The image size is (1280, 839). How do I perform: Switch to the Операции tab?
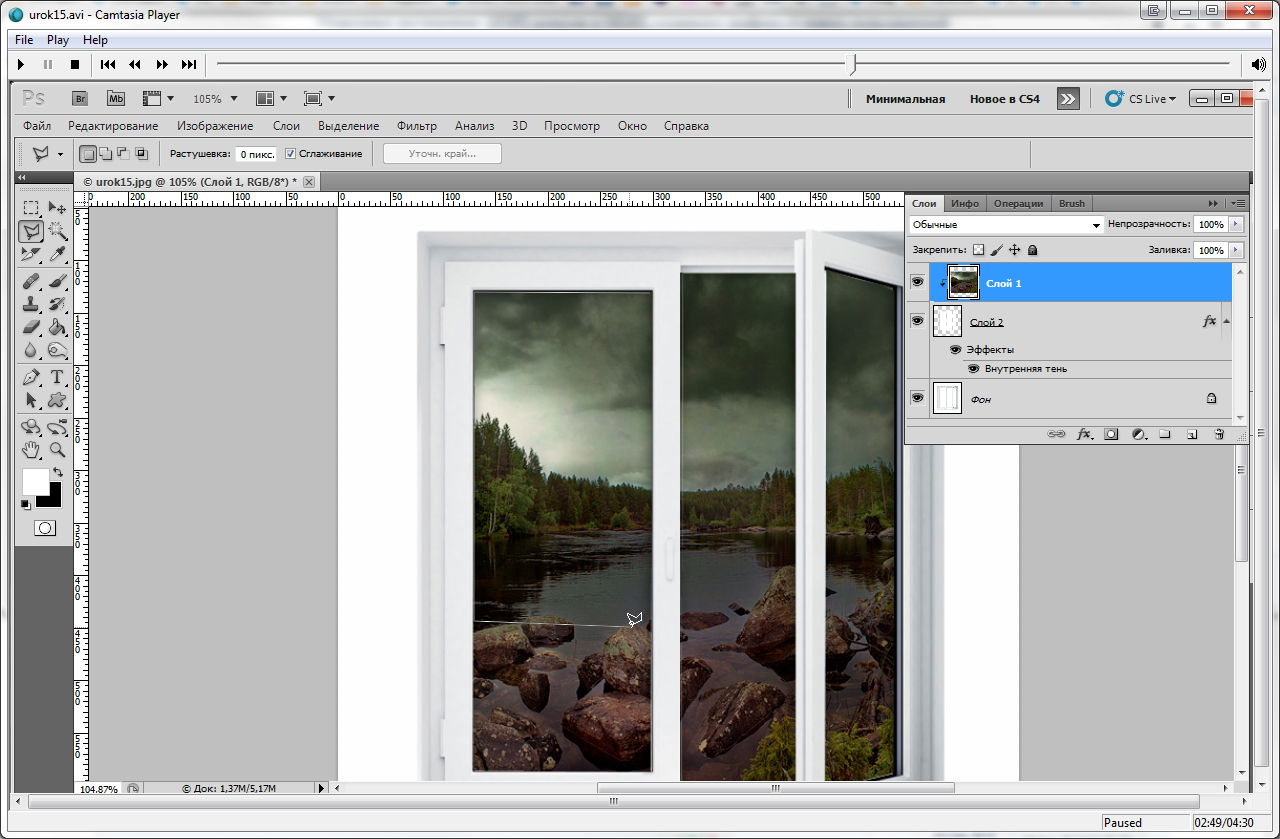(x=1018, y=203)
